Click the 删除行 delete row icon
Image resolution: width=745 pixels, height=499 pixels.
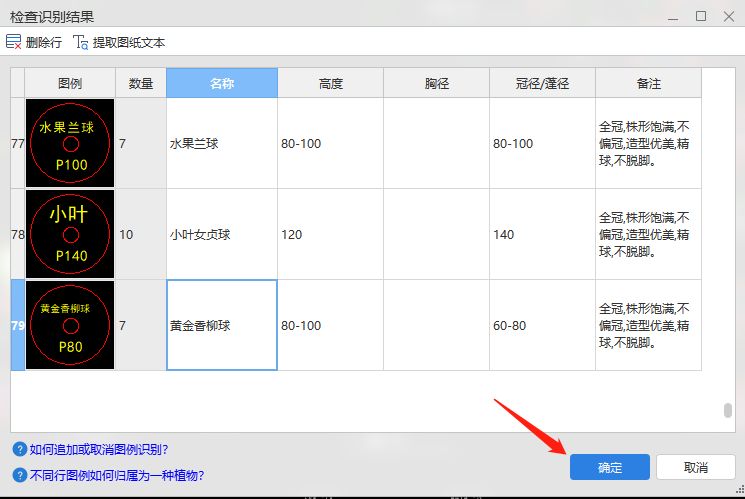[13, 42]
